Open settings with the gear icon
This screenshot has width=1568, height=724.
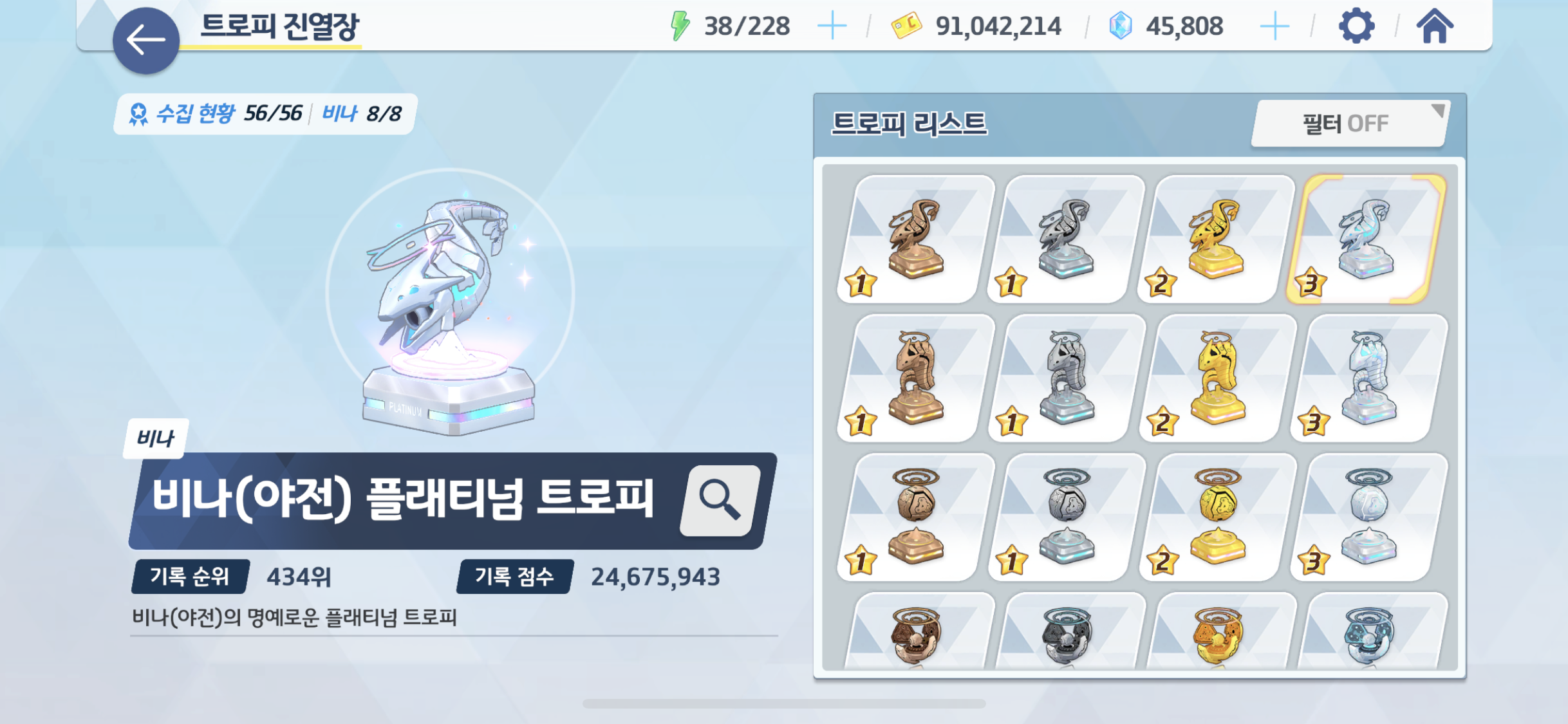(x=1356, y=26)
